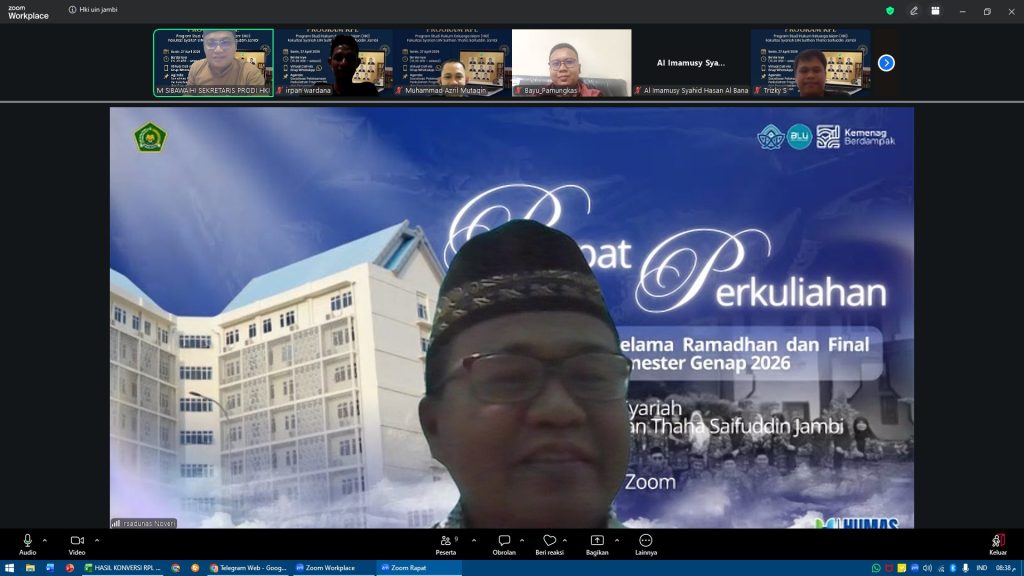Change the view layout icon in title bar
The width and height of the screenshot is (1024, 576).
[x=935, y=11]
